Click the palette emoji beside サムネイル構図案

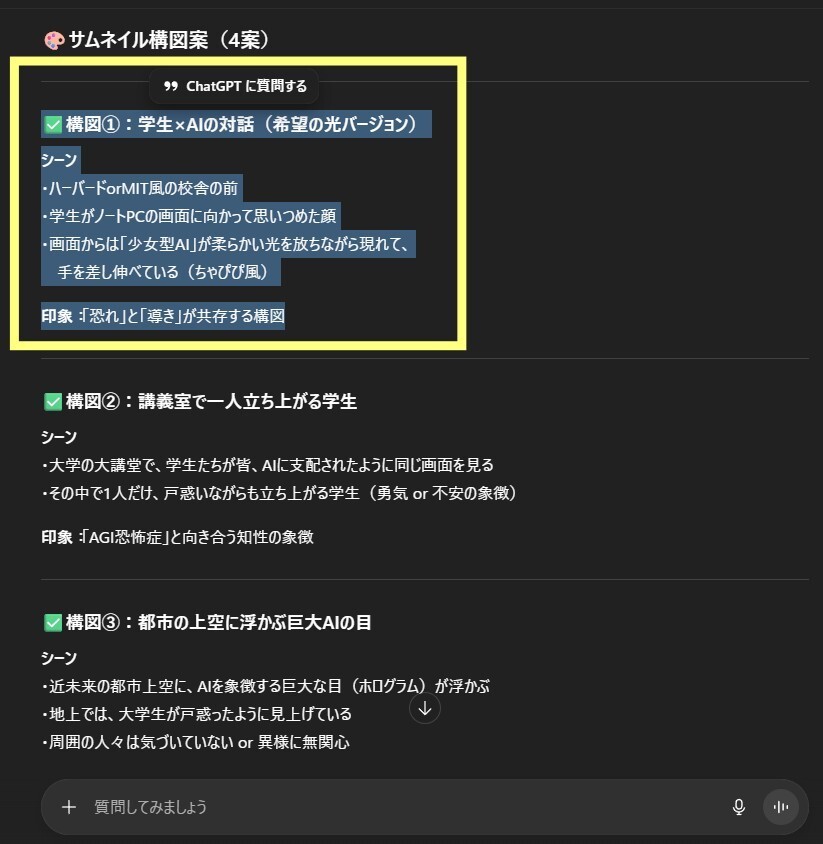[54, 40]
